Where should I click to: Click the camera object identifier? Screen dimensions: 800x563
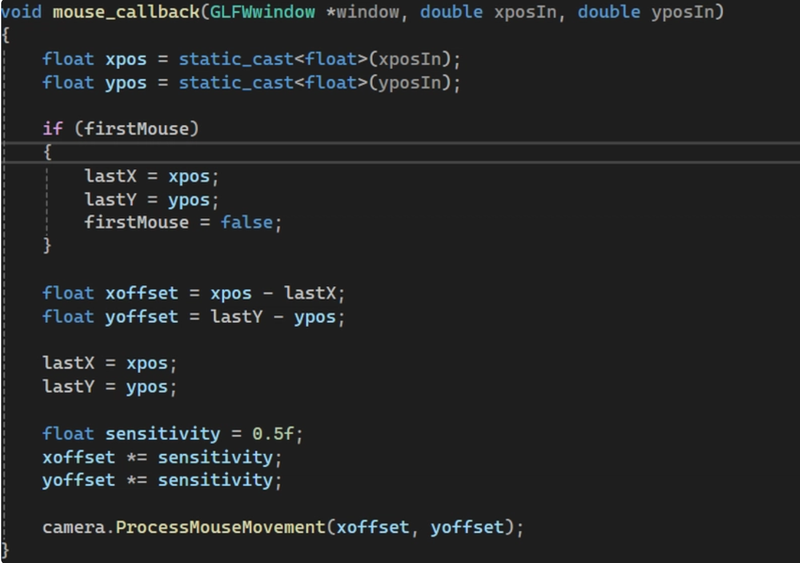click(73, 528)
